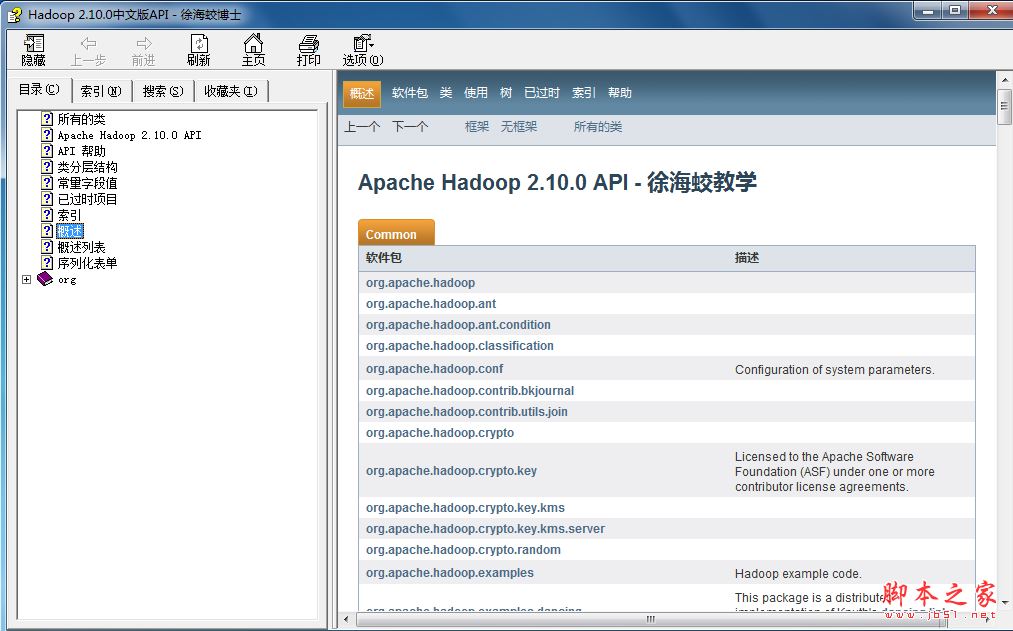Expand the org tree node
1013x631 pixels.
coord(26,279)
